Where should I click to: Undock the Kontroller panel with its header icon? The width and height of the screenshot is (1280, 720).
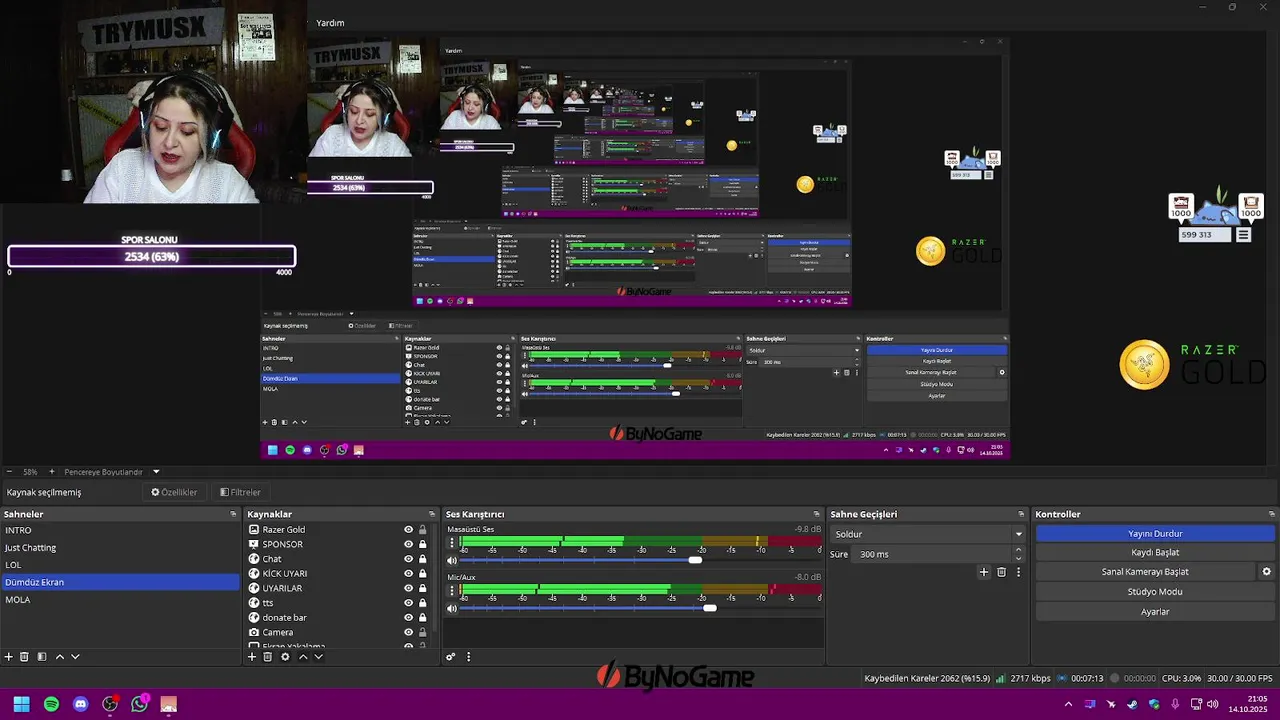1272,514
